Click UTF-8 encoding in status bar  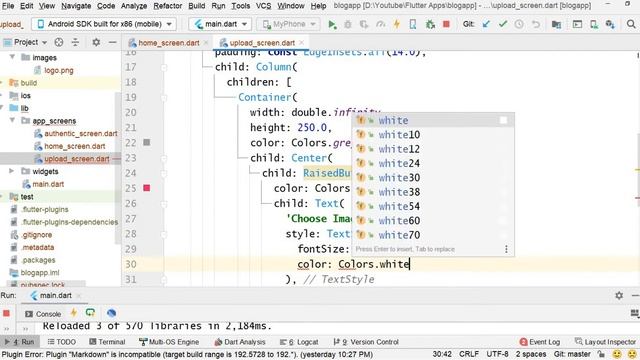click(x=497, y=354)
